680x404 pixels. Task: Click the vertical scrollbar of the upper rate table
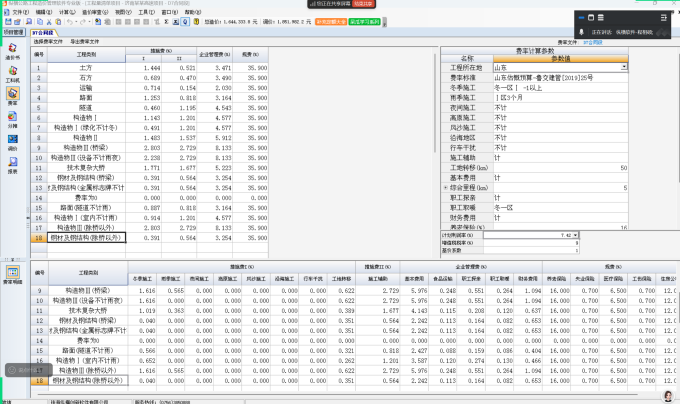435,102
